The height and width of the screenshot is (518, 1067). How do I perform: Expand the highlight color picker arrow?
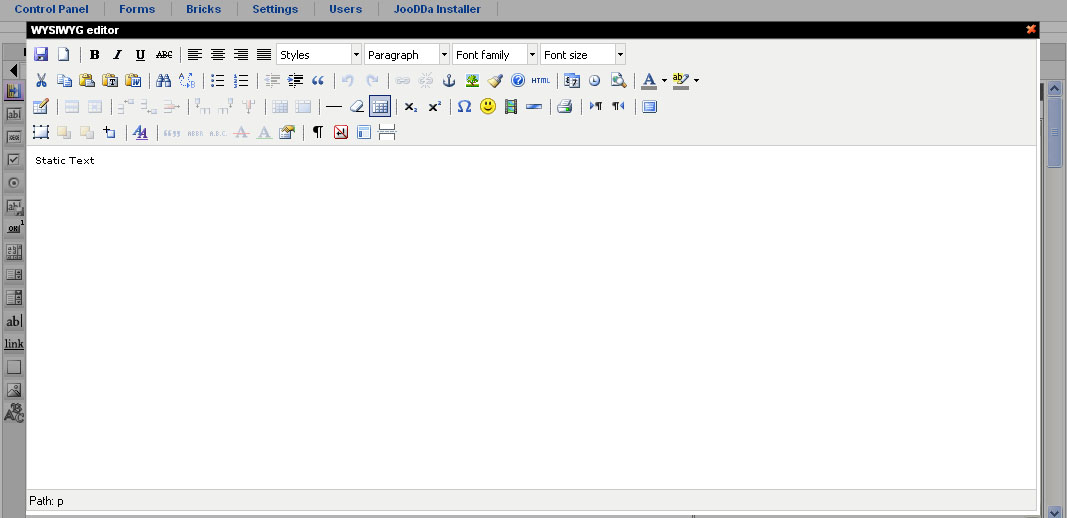695,80
